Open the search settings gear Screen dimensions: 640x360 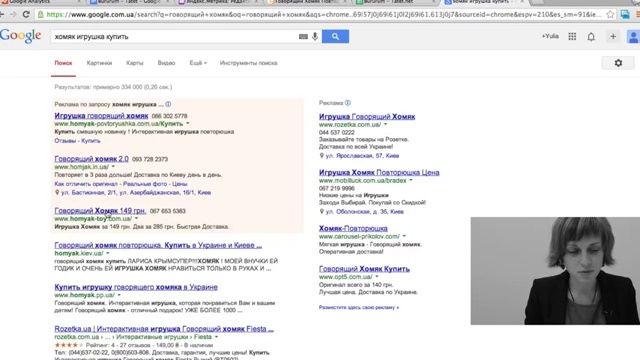(618, 63)
